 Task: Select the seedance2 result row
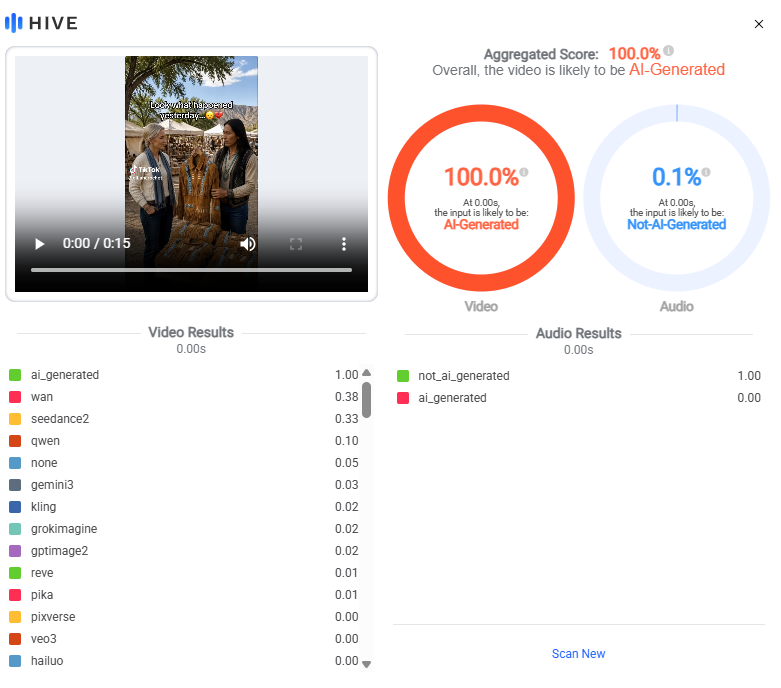[184, 419]
